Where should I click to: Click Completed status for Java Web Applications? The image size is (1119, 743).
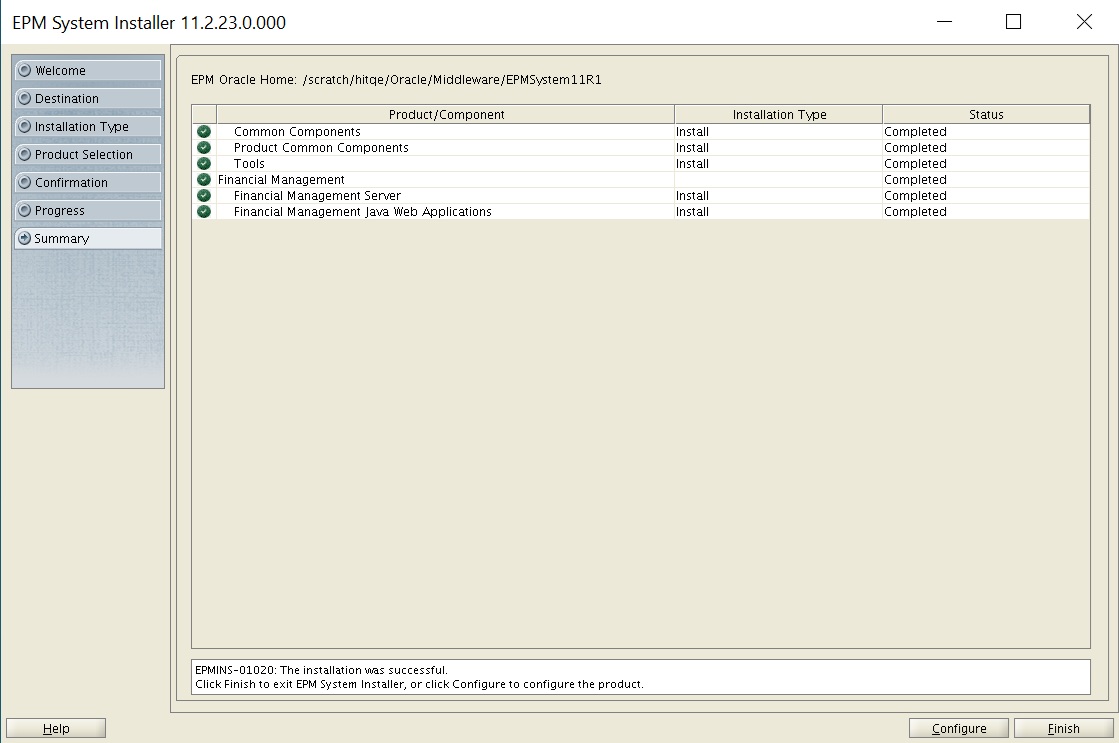tap(915, 211)
